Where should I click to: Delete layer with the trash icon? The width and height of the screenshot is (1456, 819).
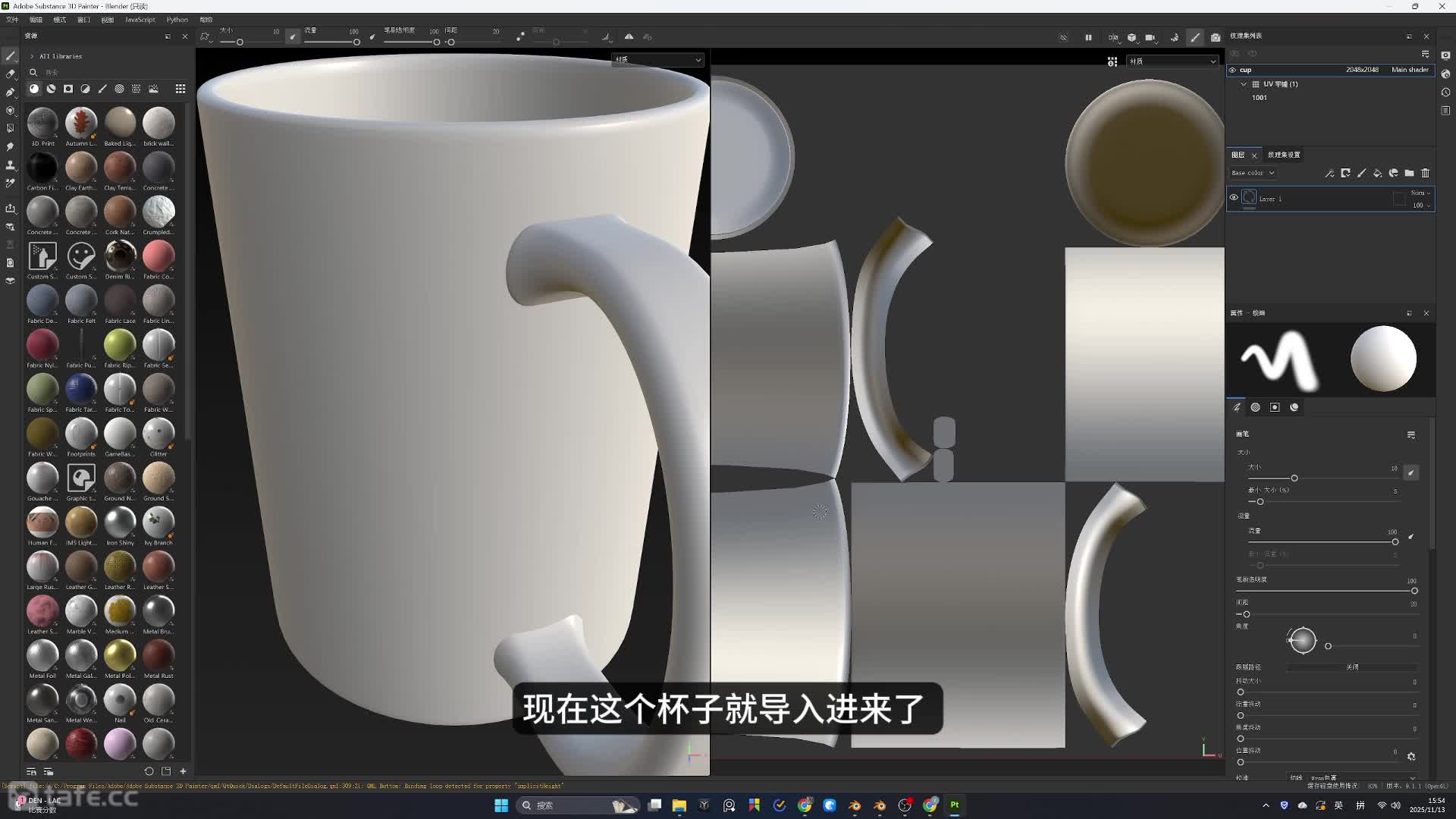[x=1425, y=174]
